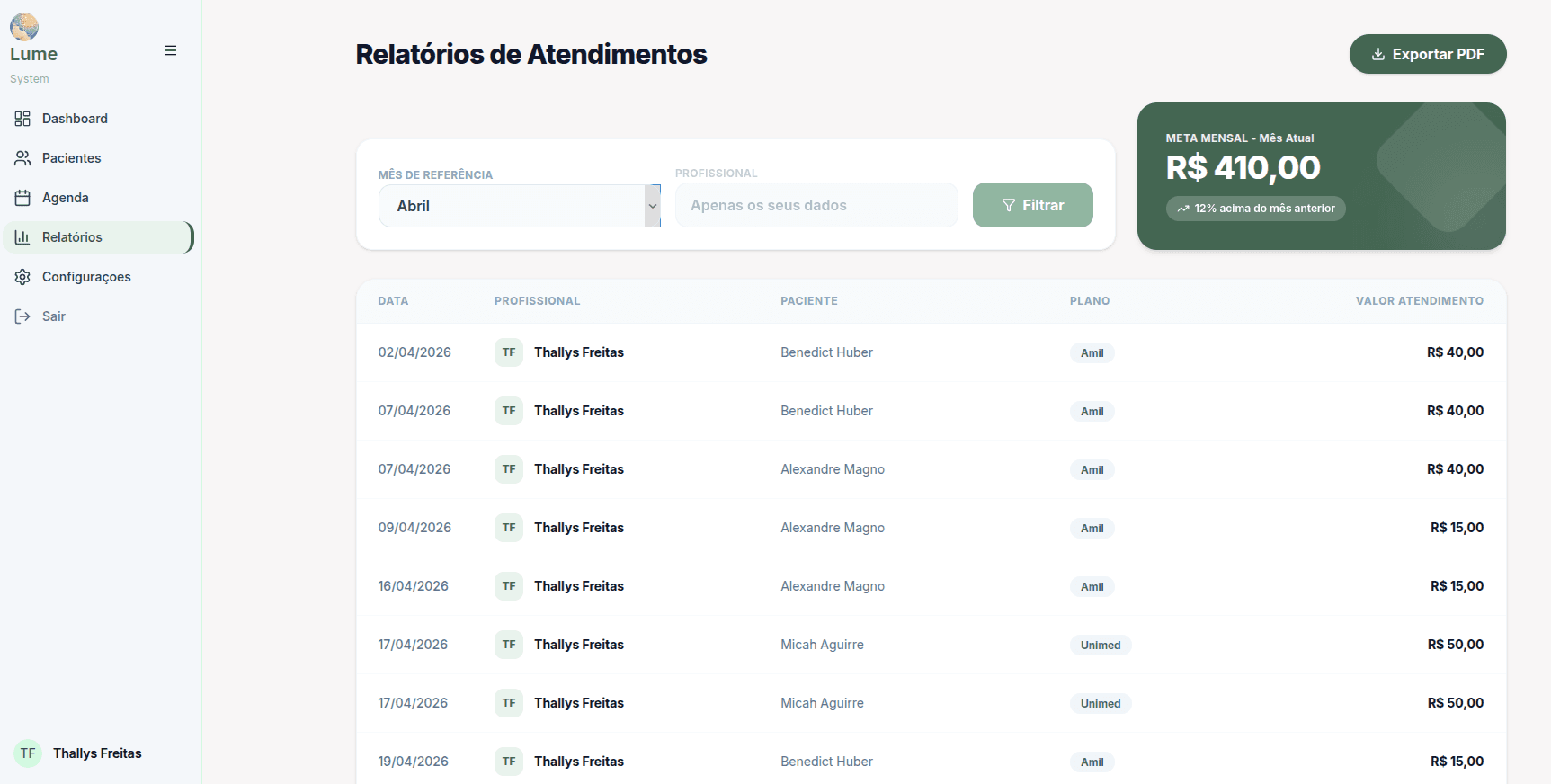Viewport: 1551px width, 784px height.
Task: Click the 12% acima do mês anterior badge
Action: (1256, 209)
